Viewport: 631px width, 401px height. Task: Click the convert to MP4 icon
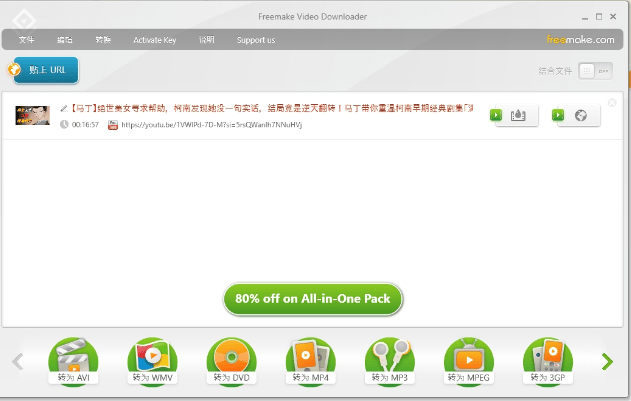tap(310, 361)
